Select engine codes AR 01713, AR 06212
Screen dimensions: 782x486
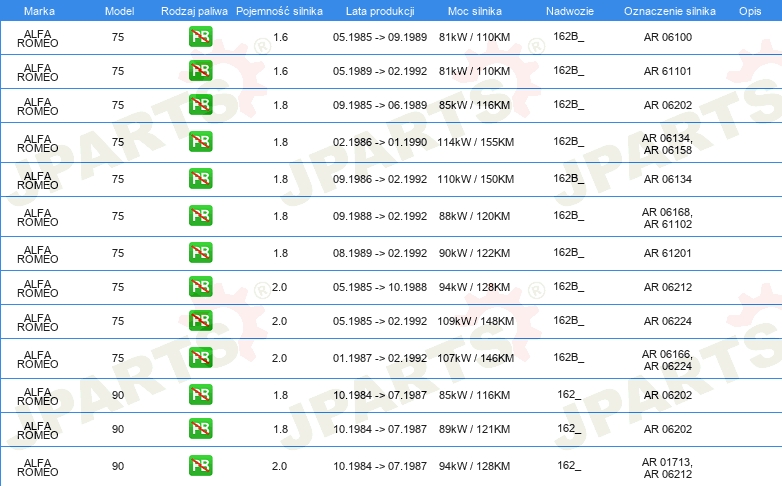point(667,468)
